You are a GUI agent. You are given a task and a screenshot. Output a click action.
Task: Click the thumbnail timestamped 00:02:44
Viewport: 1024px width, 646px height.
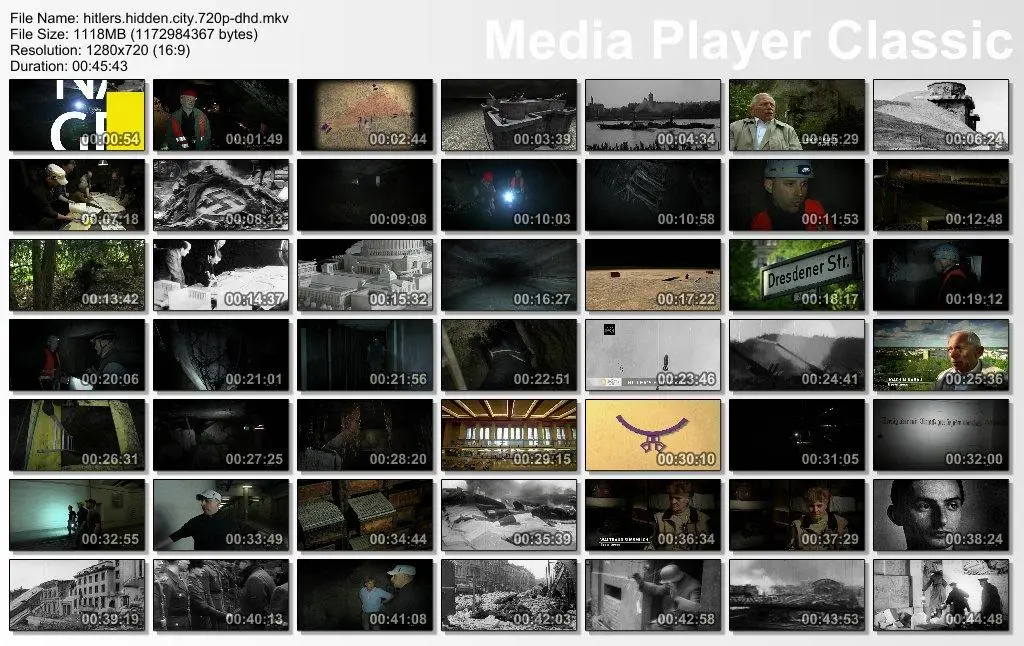365,115
